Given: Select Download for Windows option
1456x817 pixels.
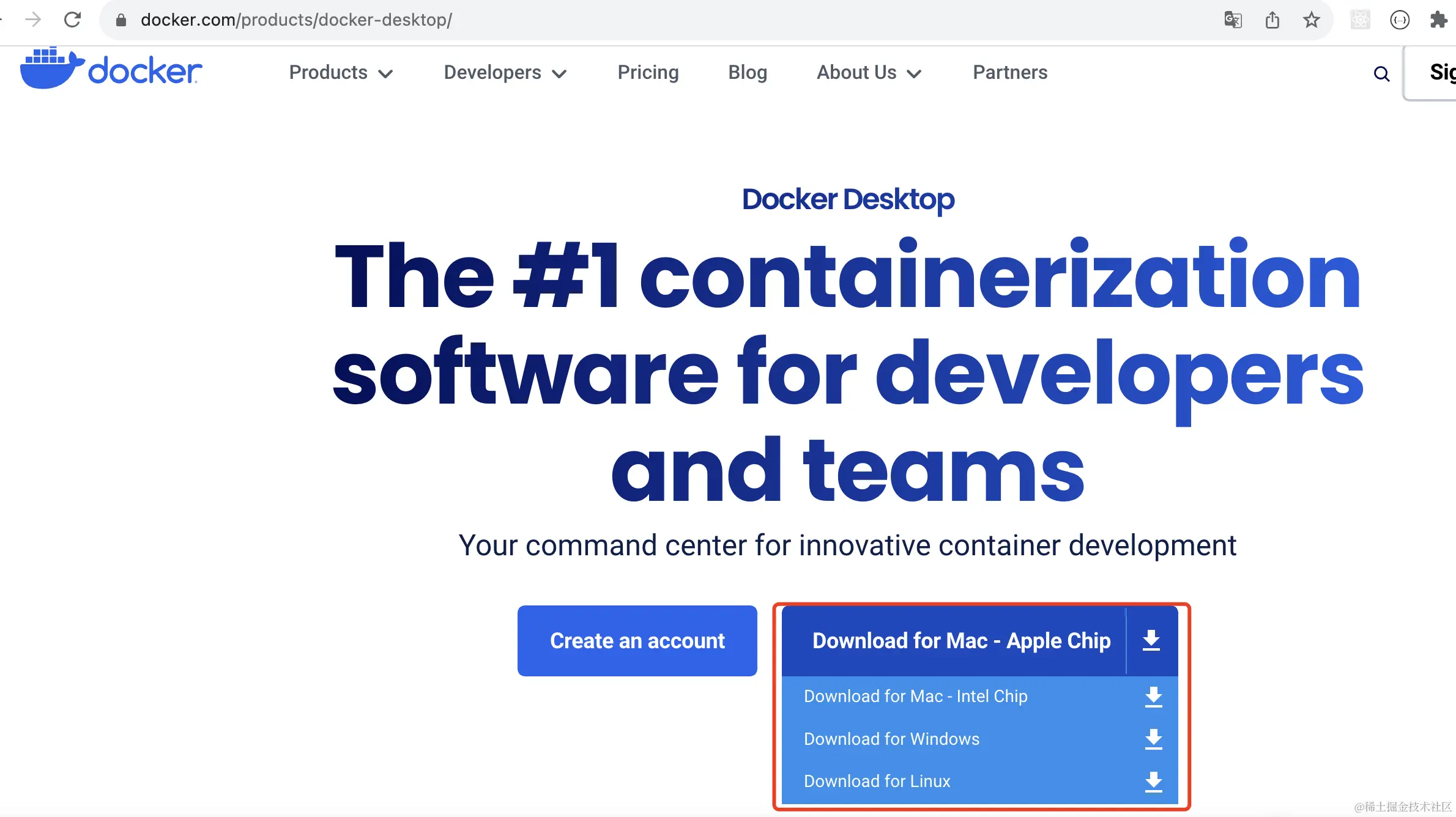Looking at the screenshot, I should click(891, 739).
